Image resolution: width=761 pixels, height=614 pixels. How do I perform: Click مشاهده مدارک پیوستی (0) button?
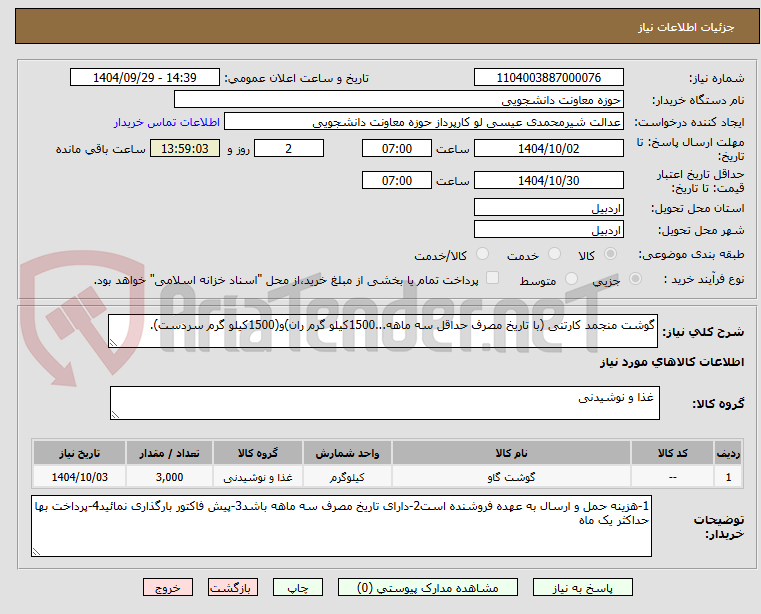click(428, 588)
